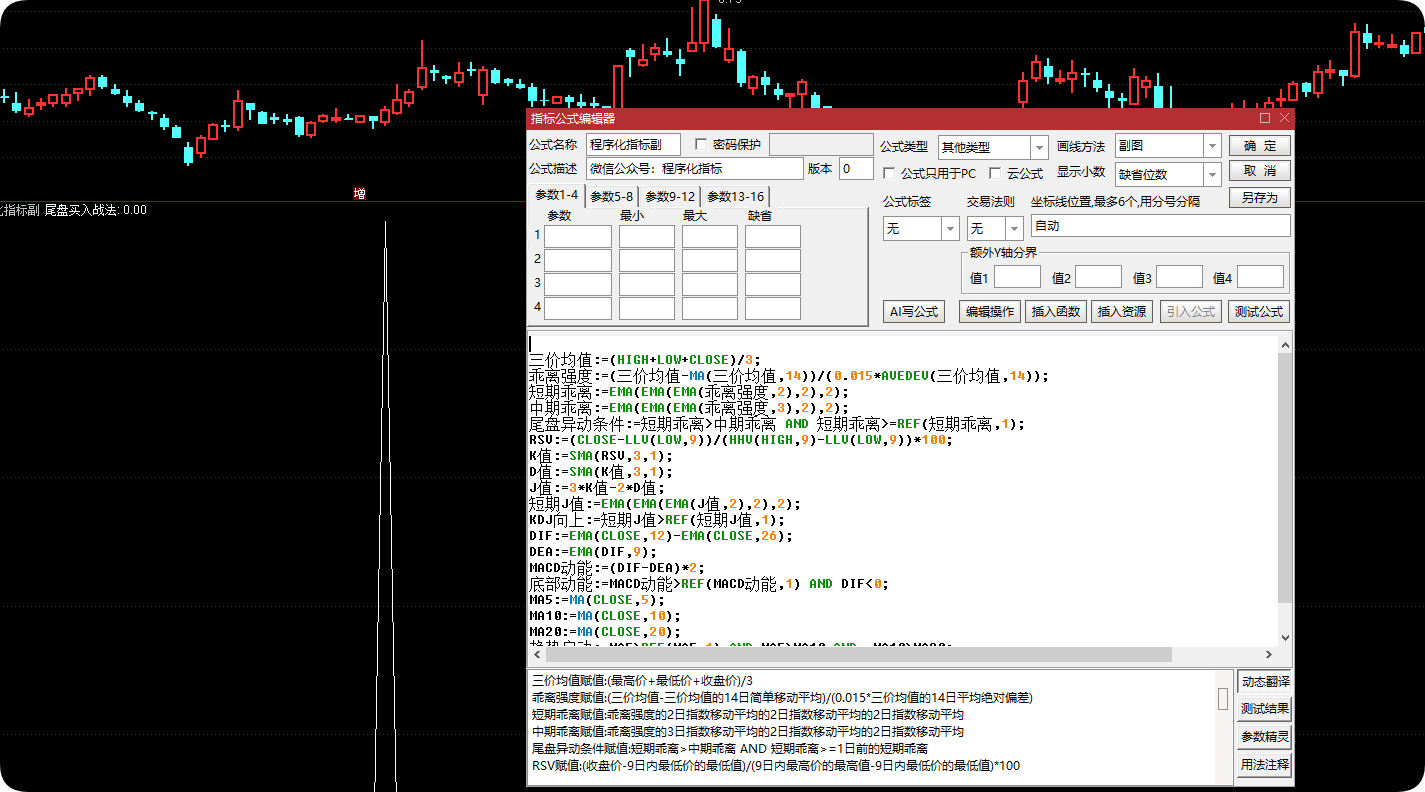Click the translation line starting with RSV赋值
Screen dimensions: 1425x792
(x=776, y=765)
